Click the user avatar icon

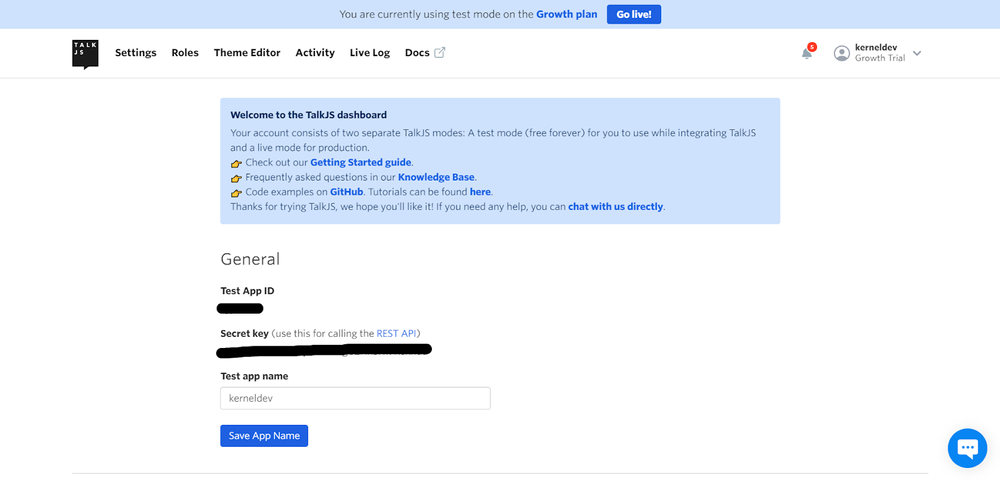pyautogui.click(x=842, y=53)
